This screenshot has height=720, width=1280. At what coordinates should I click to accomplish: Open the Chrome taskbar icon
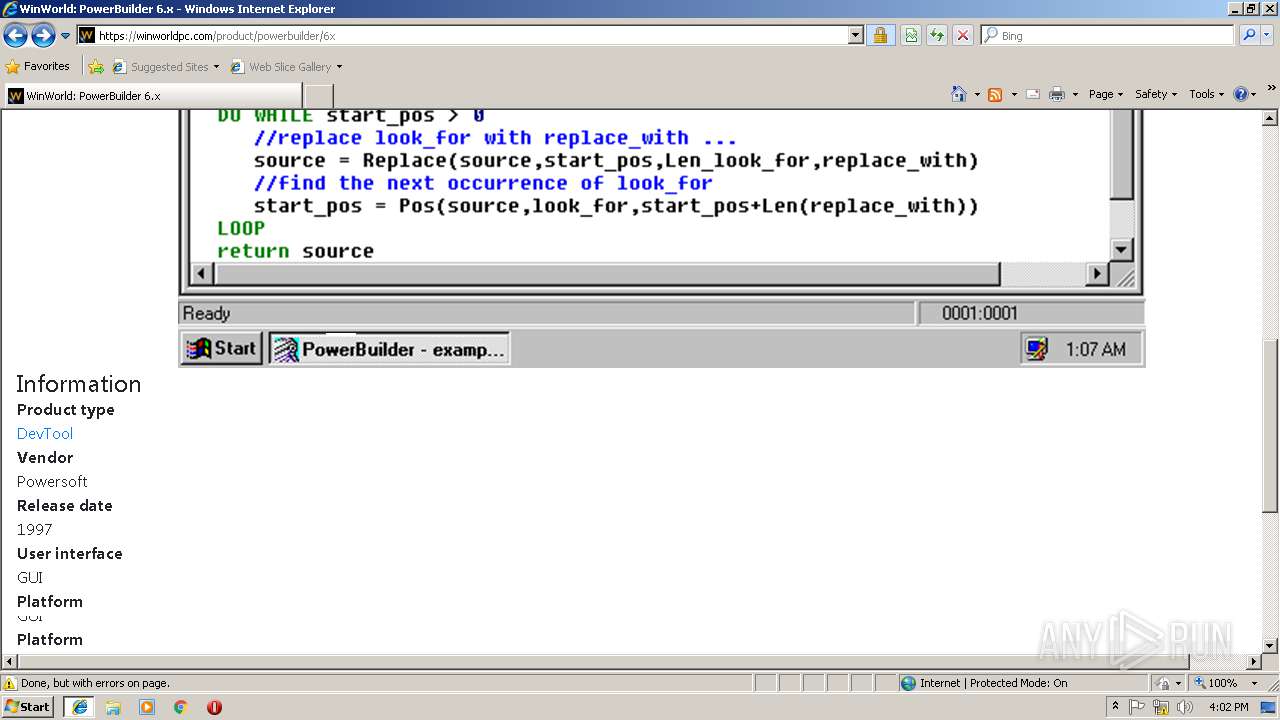[x=181, y=706]
